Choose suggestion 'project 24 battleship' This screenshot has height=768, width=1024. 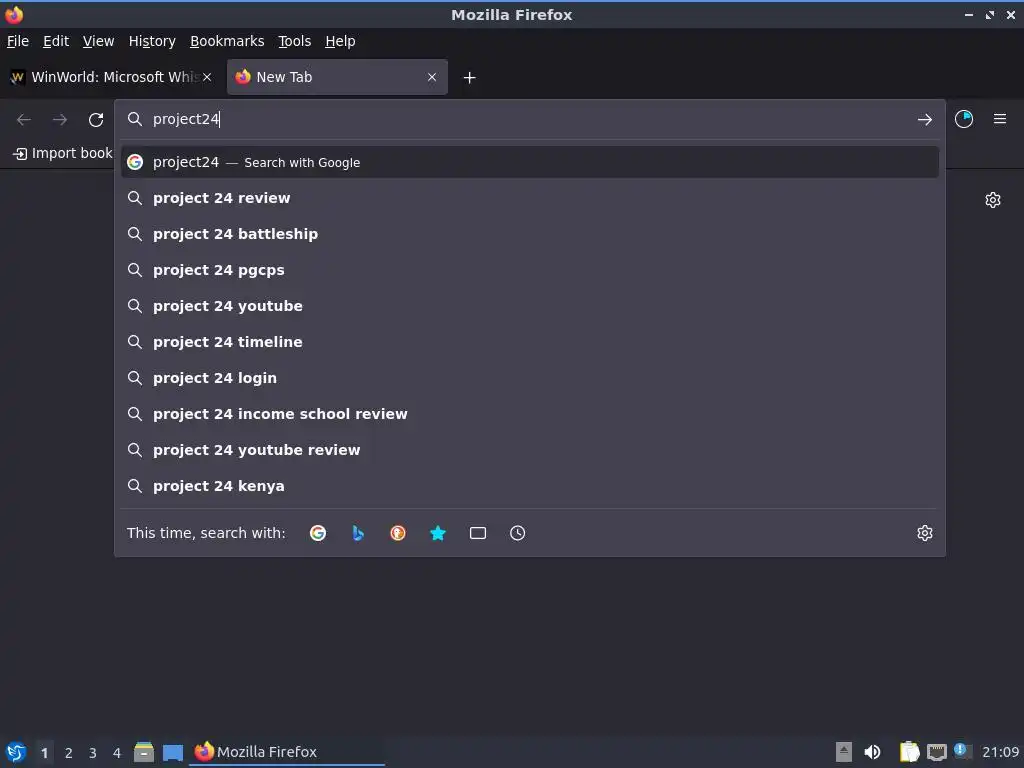point(530,234)
